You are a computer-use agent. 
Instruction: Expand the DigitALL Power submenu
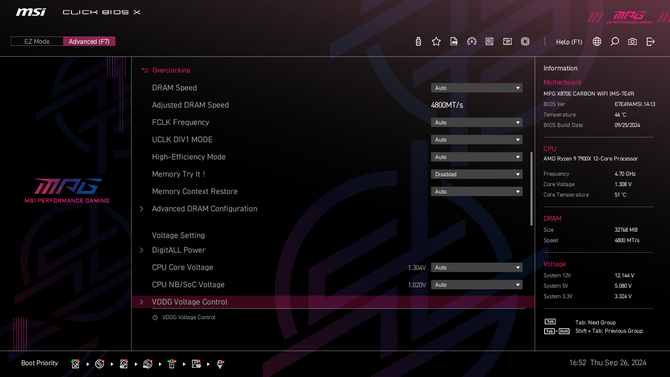pyautogui.click(x=179, y=250)
